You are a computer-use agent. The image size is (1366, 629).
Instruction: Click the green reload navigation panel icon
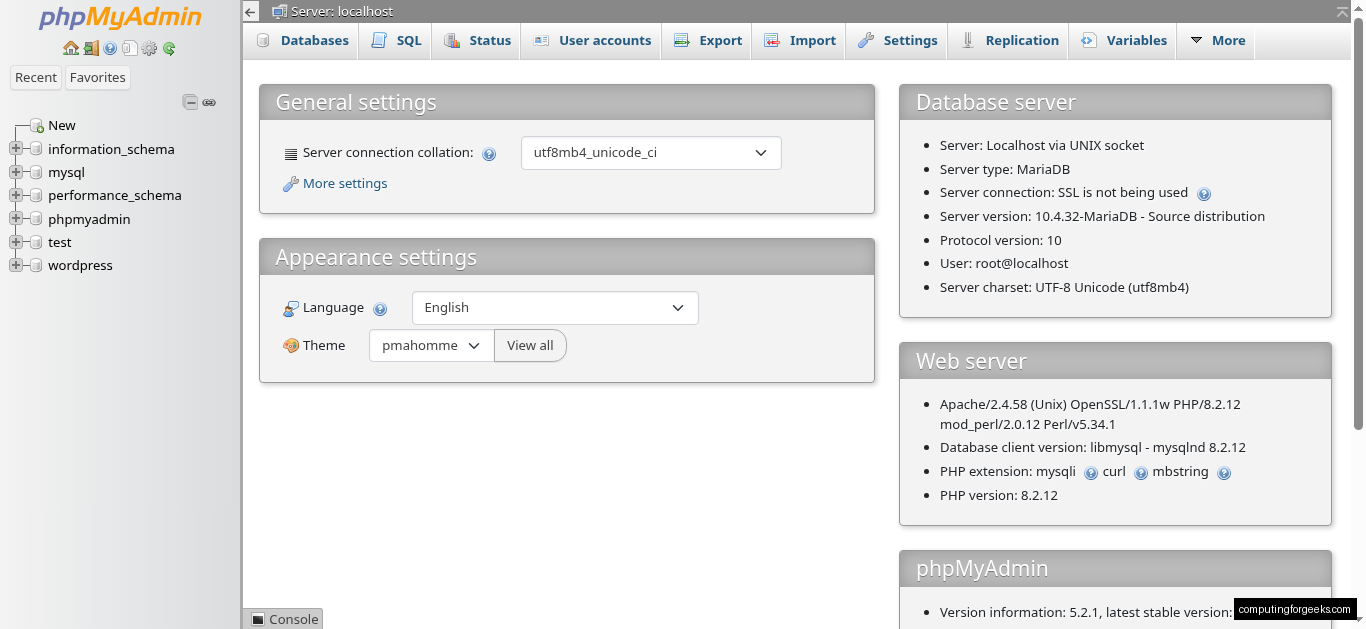click(x=169, y=48)
